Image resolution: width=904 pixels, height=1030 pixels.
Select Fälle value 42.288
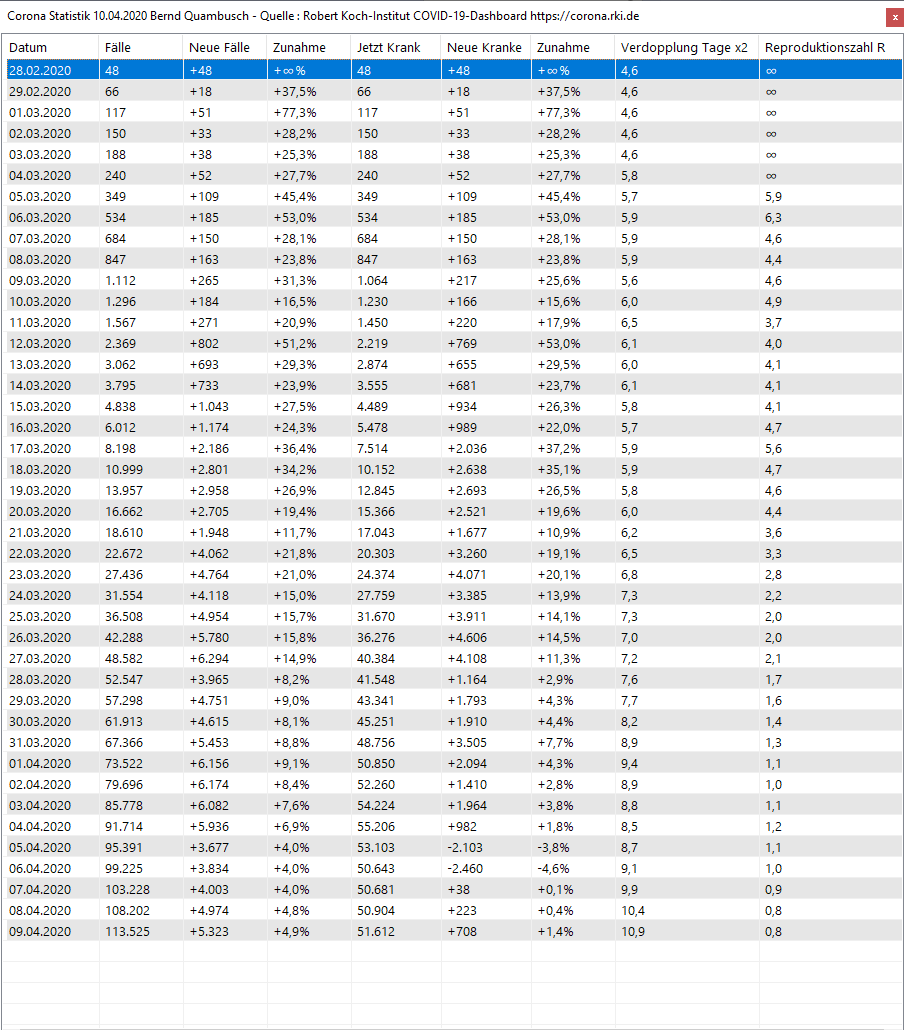tap(124, 638)
